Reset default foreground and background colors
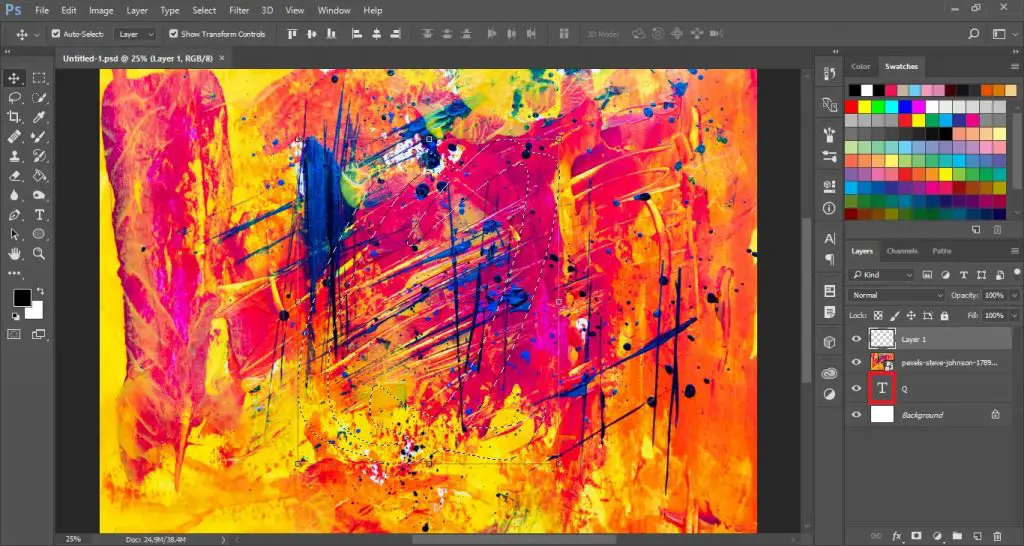1024x546 pixels. click(15, 317)
